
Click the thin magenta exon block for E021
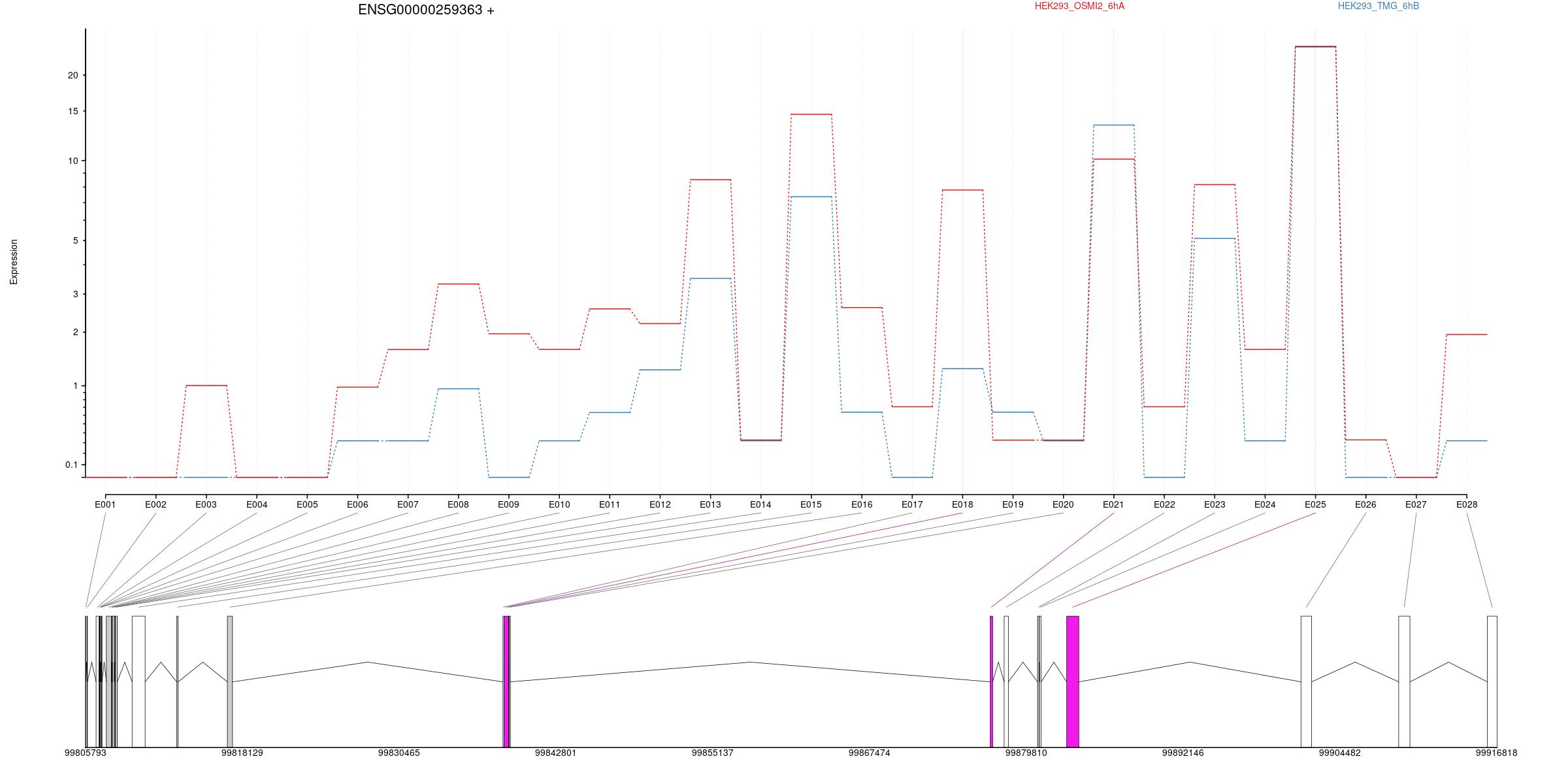coord(991,681)
